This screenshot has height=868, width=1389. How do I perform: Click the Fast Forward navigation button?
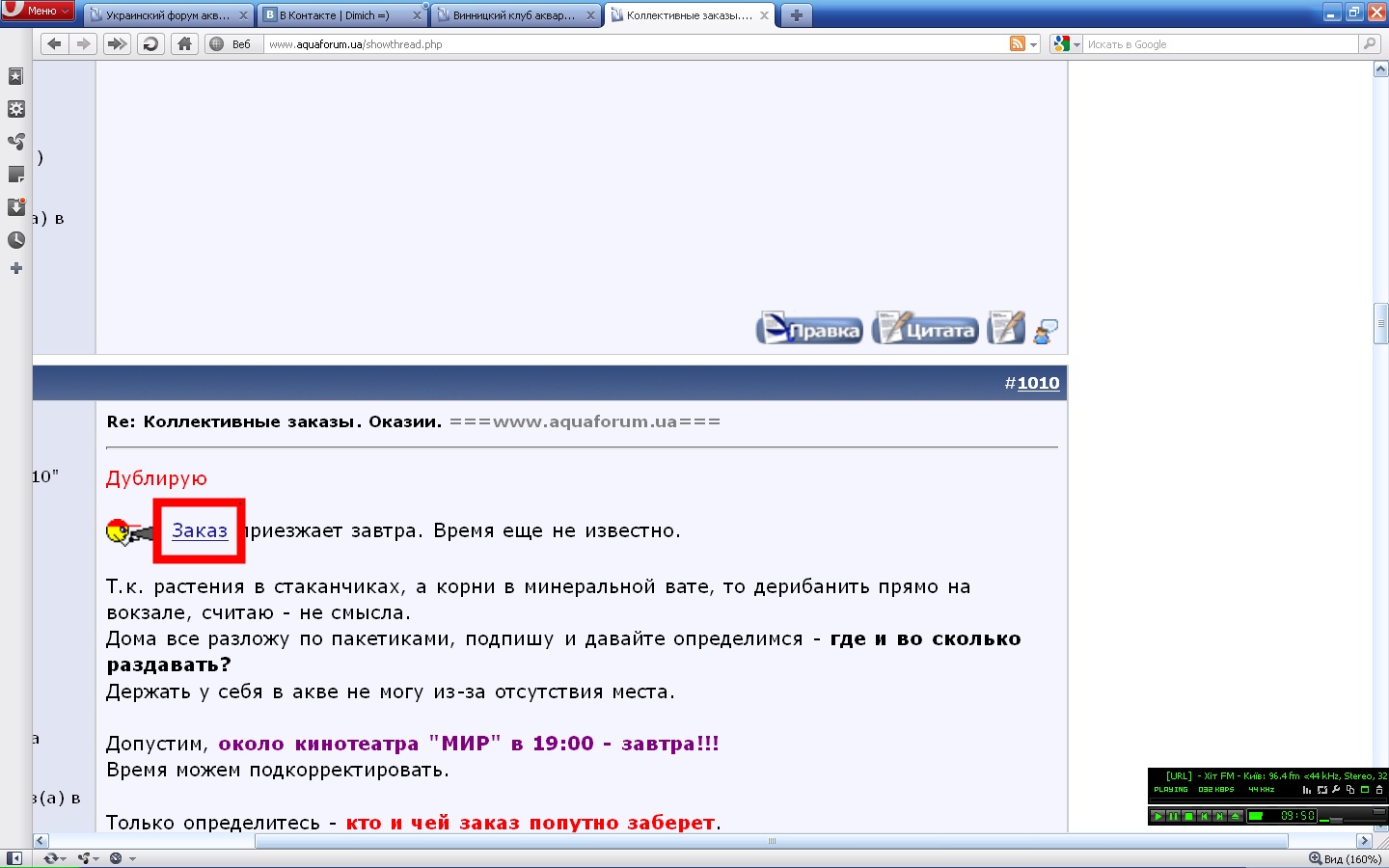(117, 43)
